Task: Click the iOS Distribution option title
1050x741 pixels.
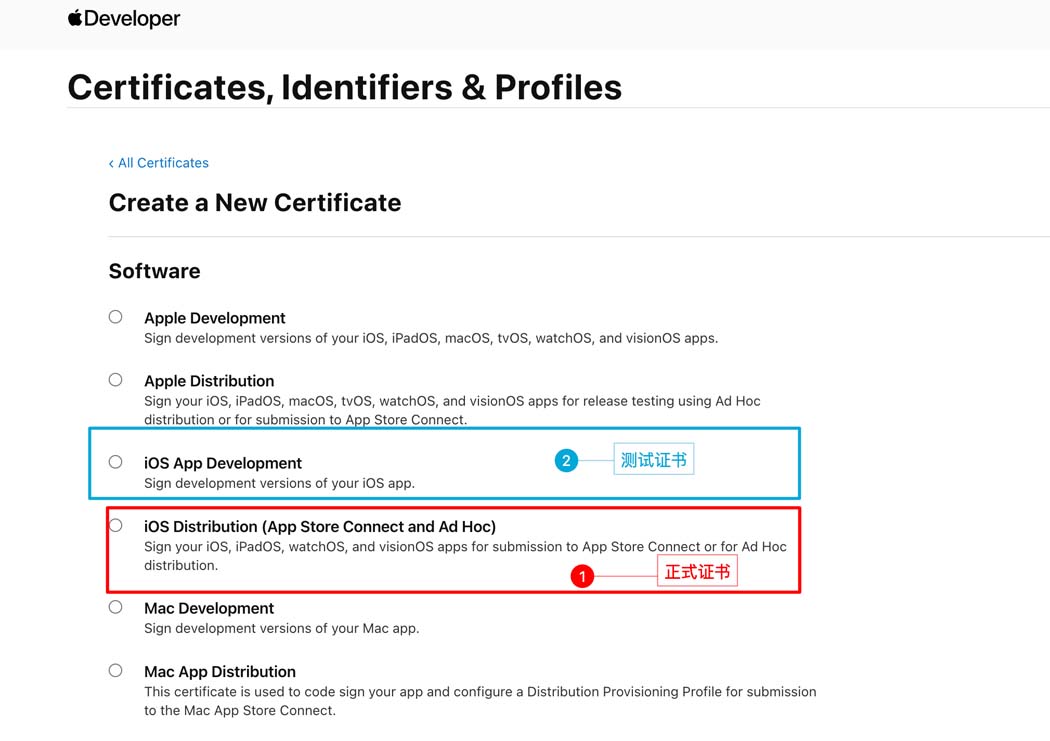Action: pos(320,526)
